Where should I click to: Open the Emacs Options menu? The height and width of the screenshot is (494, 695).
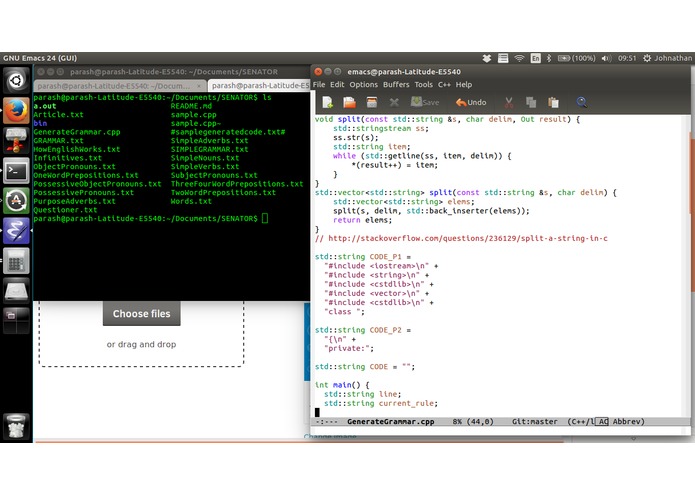[x=363, y=85]
